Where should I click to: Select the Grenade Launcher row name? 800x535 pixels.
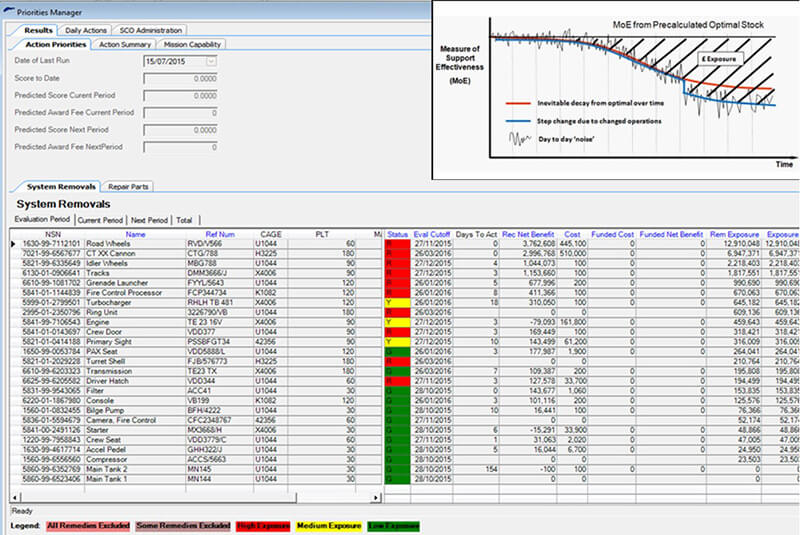coord(117,283)
